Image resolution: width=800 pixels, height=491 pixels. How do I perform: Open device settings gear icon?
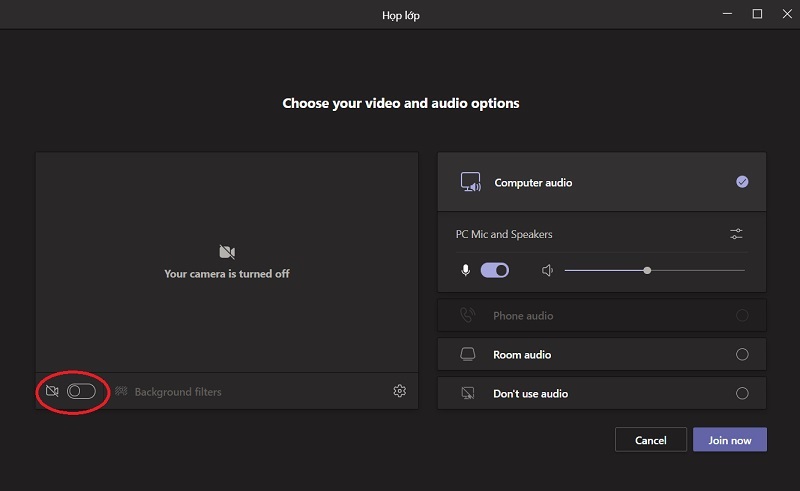[x=400, y=391]
